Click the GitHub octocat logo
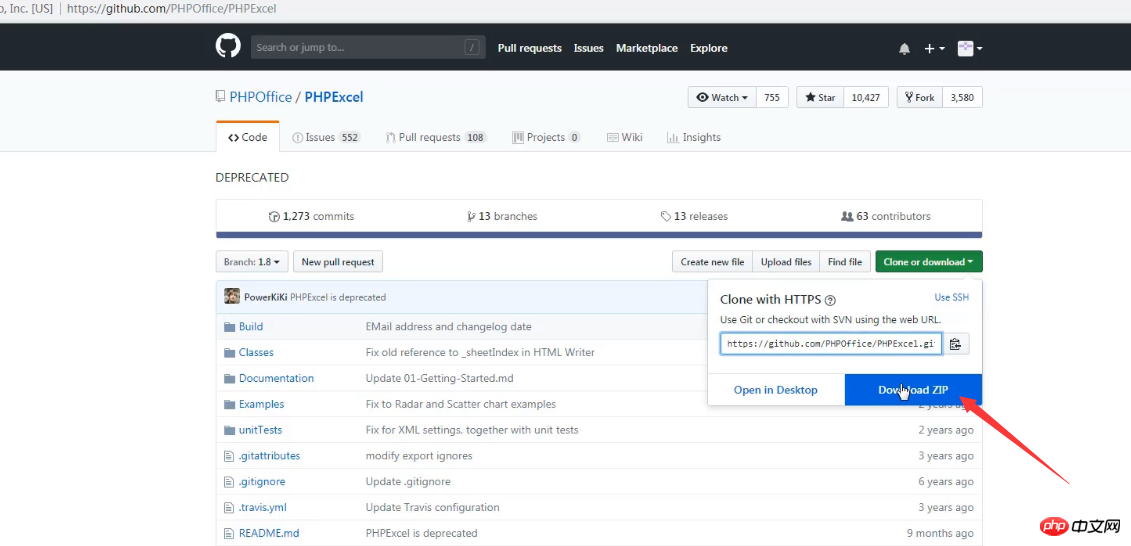1131x546 pixels. pos(228,46)
